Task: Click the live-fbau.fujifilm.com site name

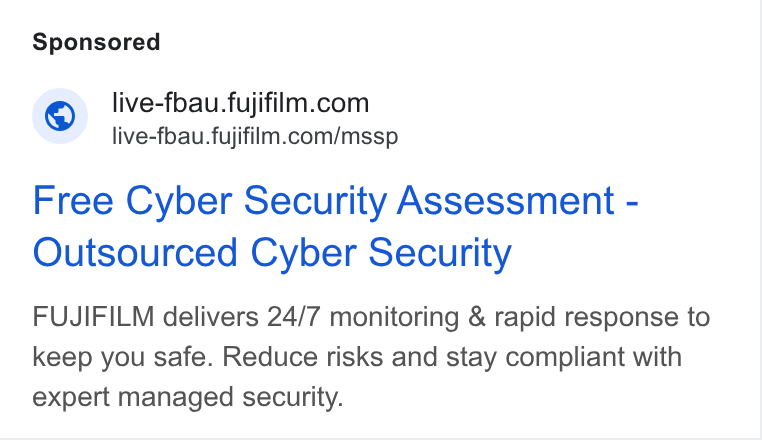Action: [241, 103]
